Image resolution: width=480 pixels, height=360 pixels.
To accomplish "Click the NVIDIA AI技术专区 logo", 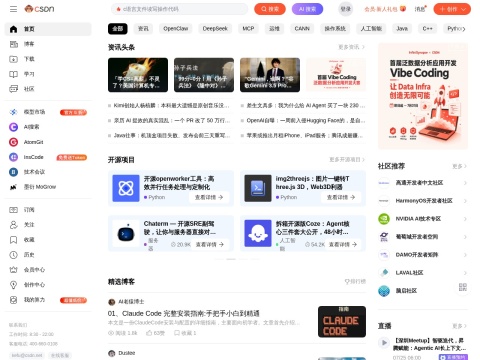I will [x=384, y=219].
